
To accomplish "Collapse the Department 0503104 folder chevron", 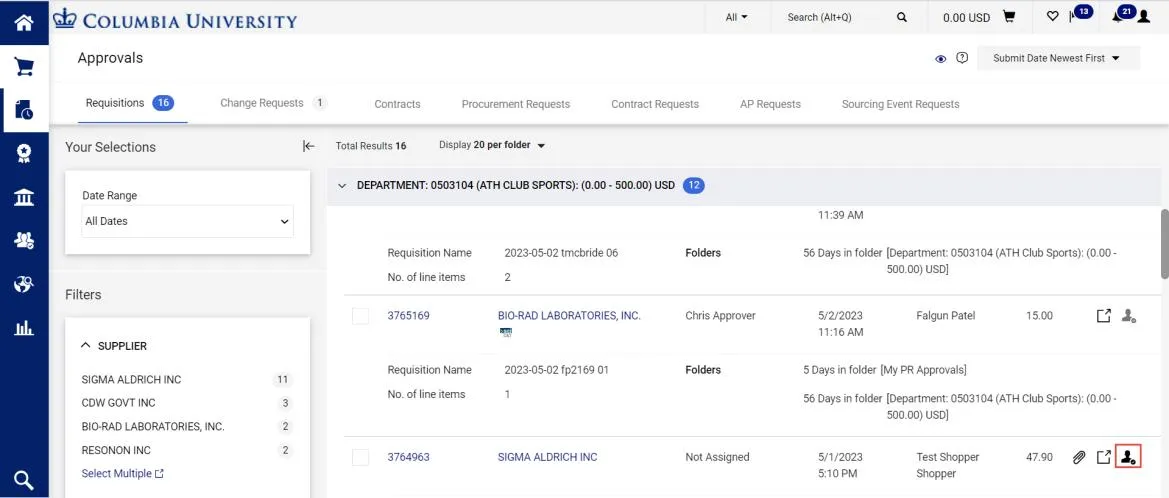I will (342, 186).
